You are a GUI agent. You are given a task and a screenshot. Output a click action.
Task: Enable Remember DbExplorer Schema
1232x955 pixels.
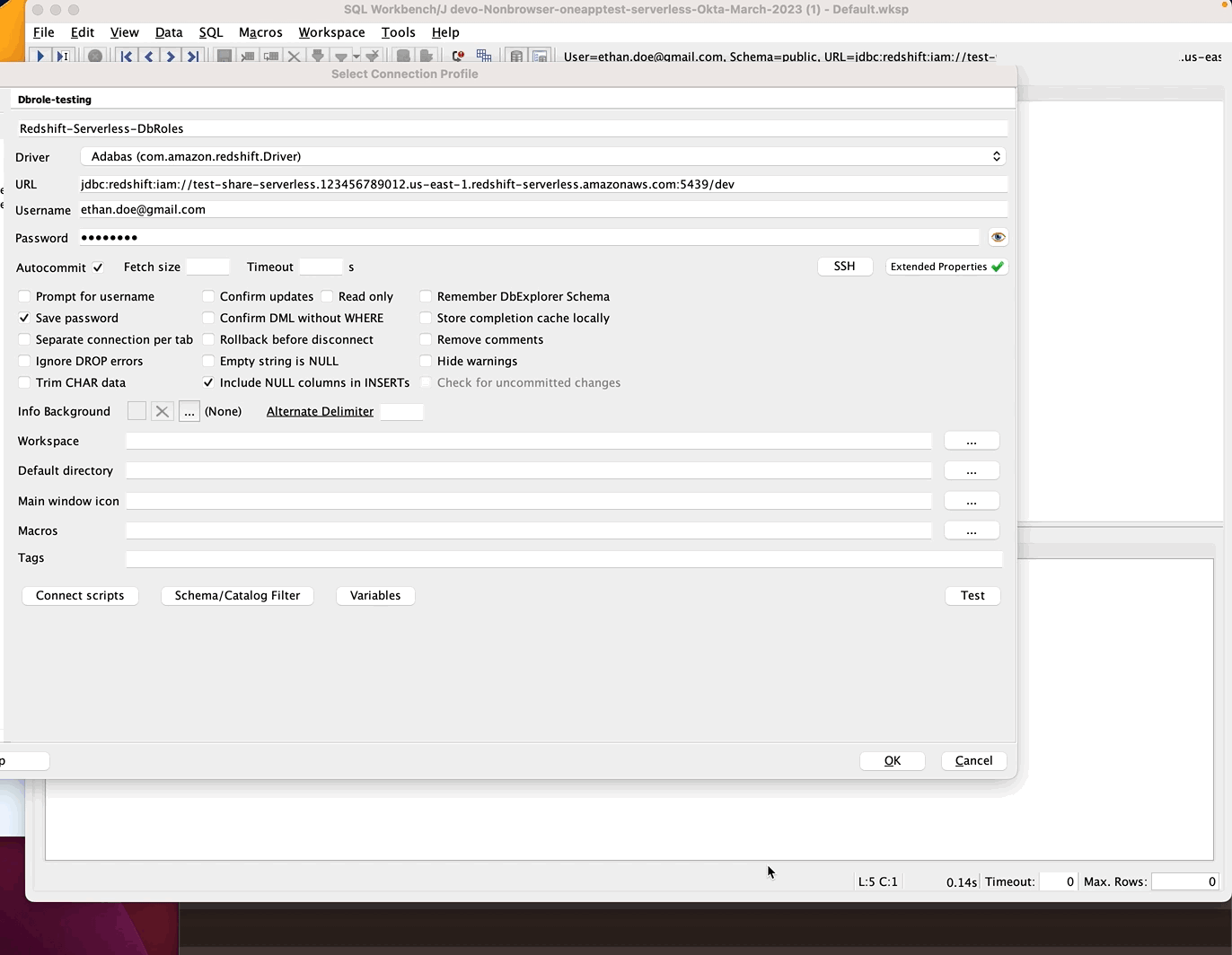(426, 296)
